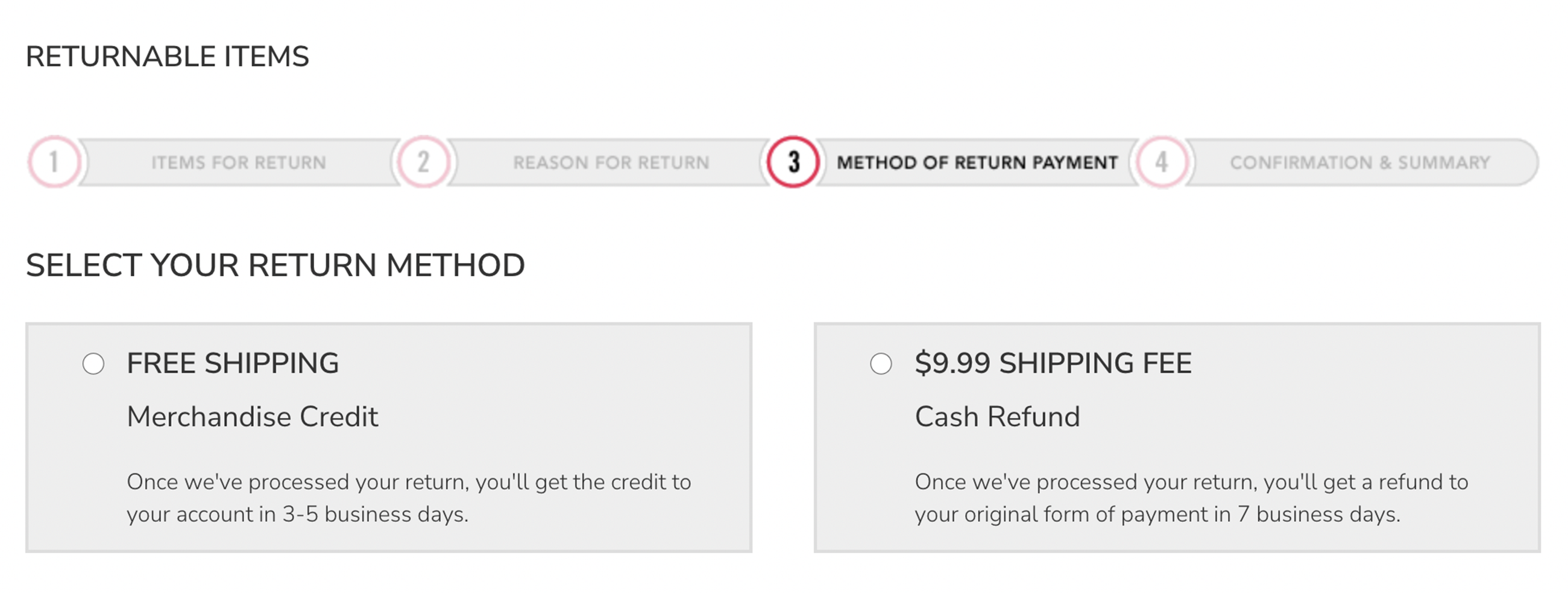
Task: Choose the Cash Refund text
Action: click(997, 417)
